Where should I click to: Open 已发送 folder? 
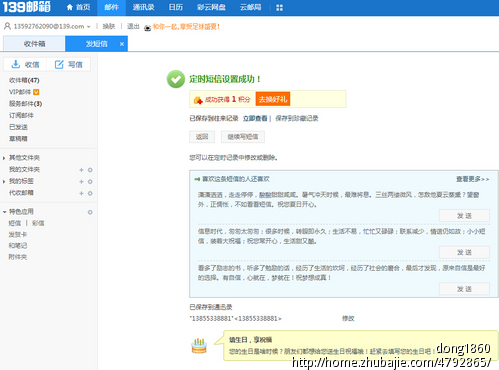[x=18, y=127]
